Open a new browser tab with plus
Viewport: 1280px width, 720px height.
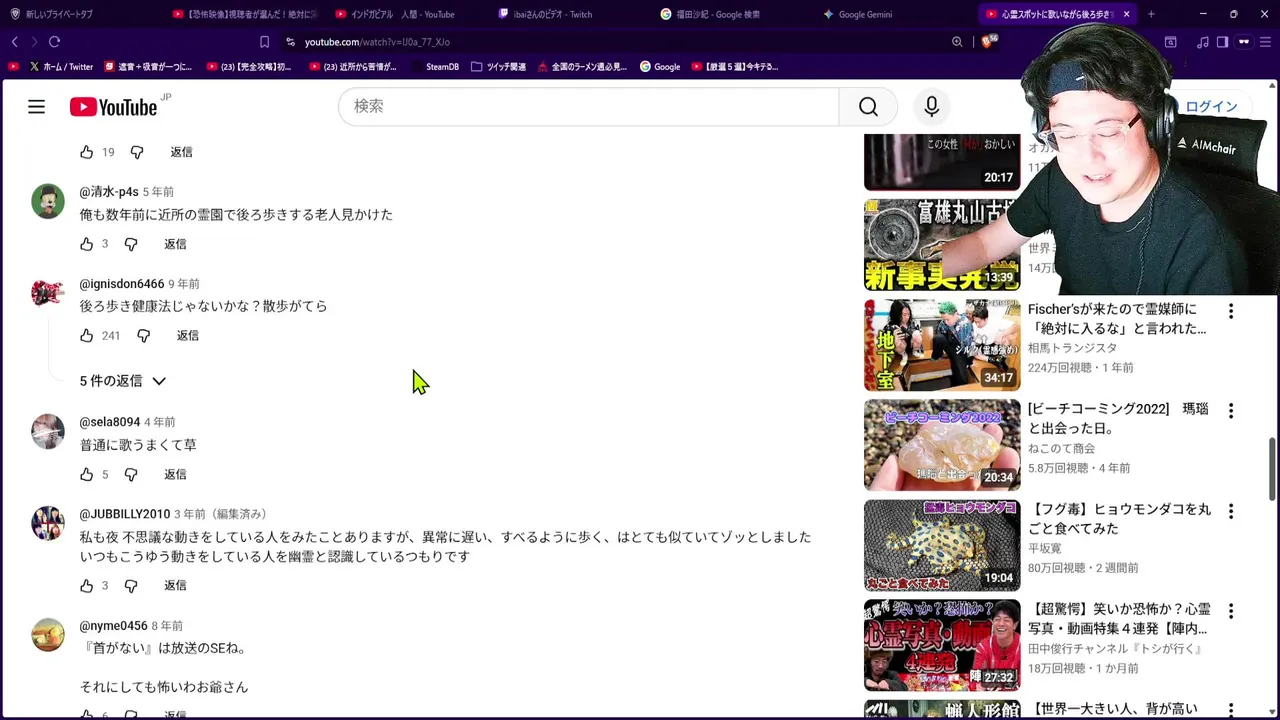pos(1151,14)
